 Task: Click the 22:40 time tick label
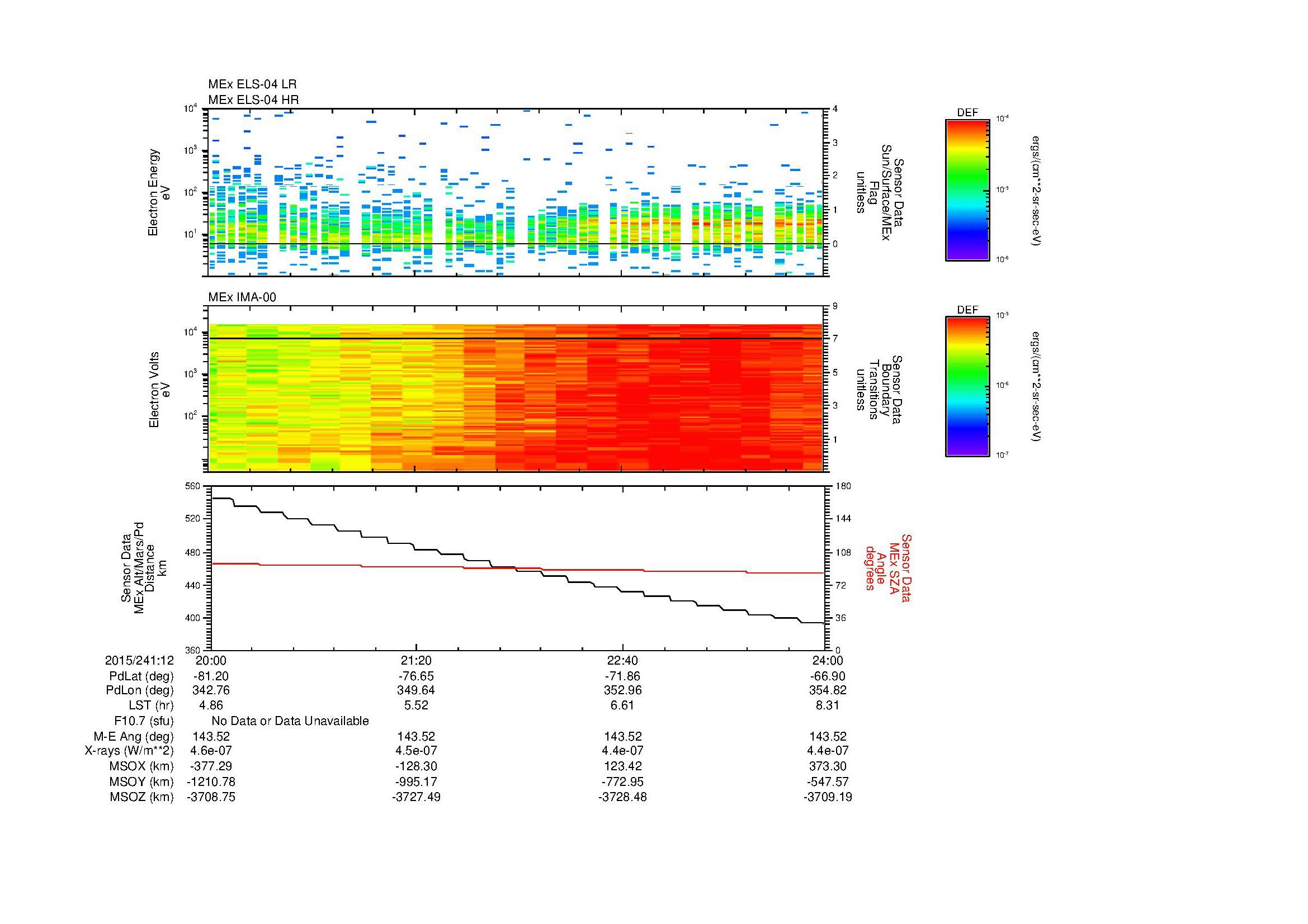(622, 660)
